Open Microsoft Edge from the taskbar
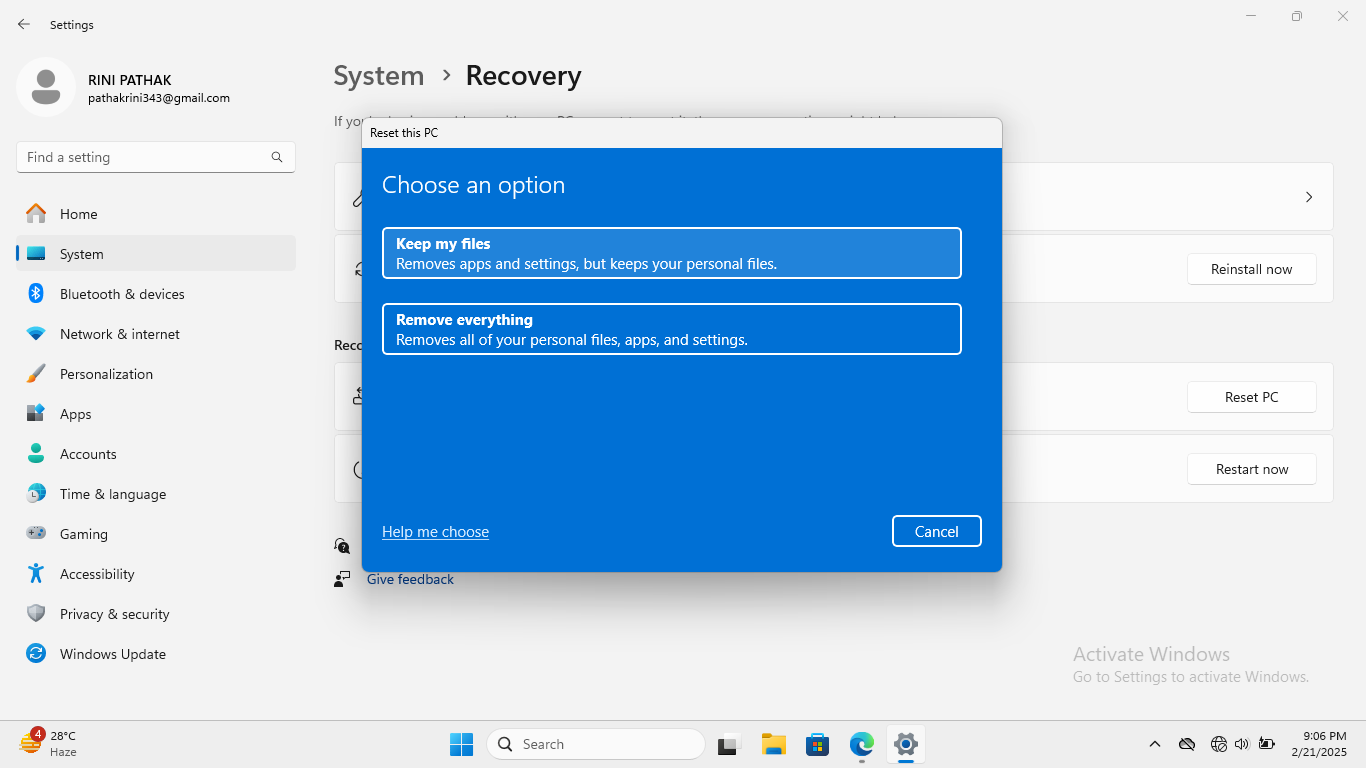 click(861, 744)
